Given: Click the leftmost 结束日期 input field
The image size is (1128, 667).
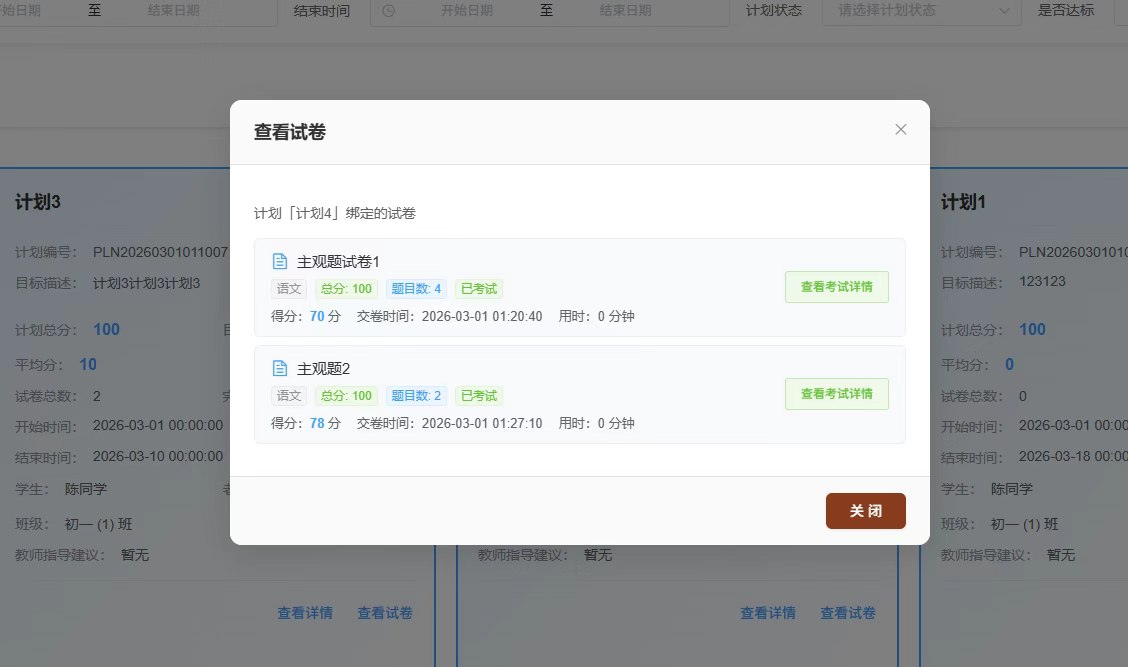Looking at the screenshot, I should 173,11.
